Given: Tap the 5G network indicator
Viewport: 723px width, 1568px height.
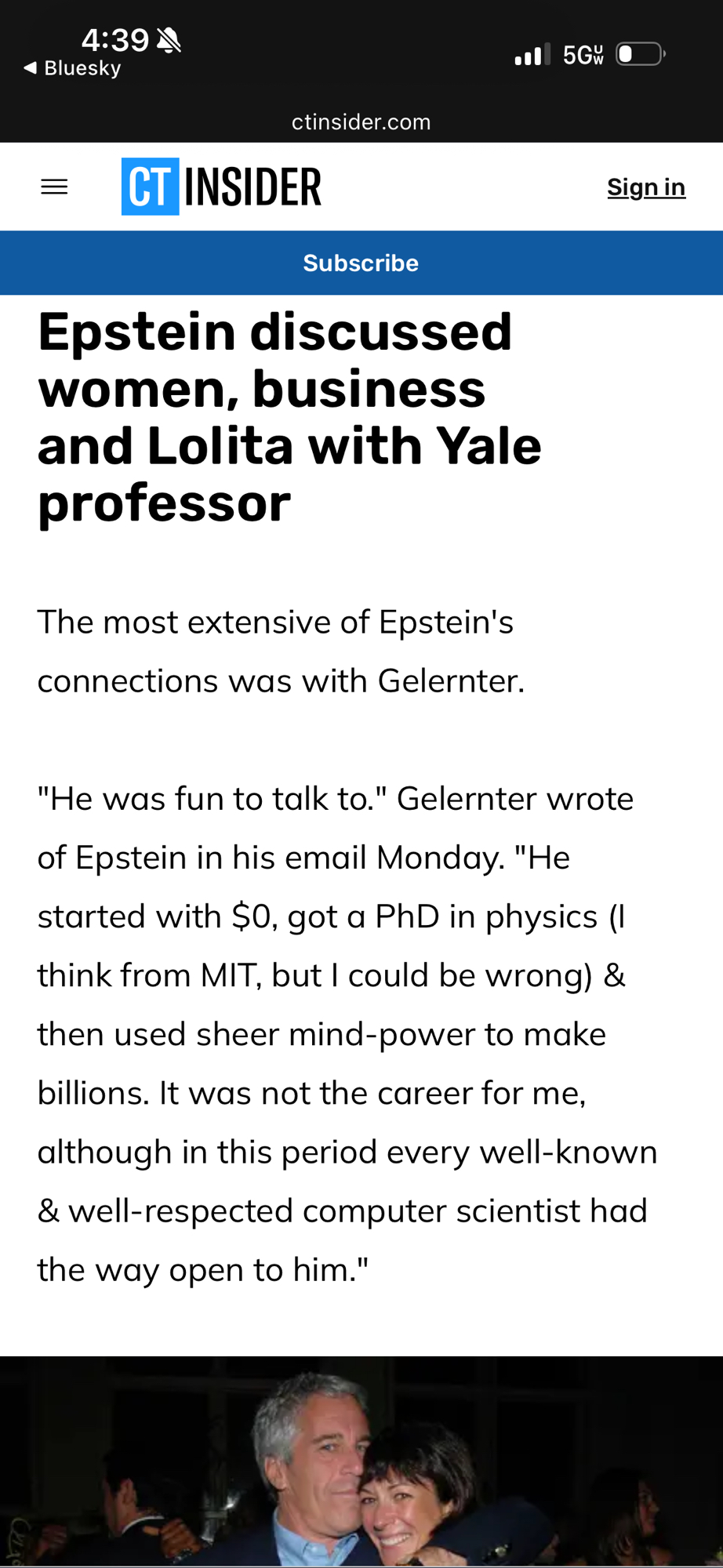Looking at the screenshot, I should point(583,55).
